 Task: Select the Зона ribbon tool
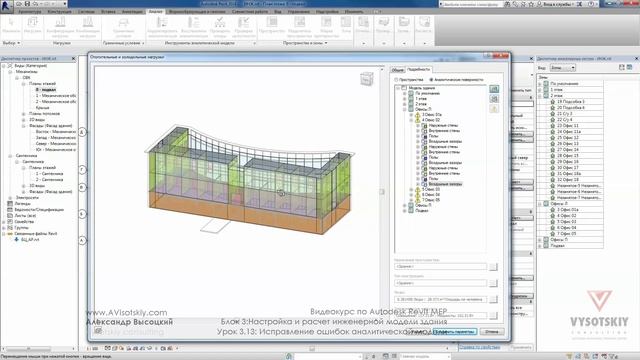pyautogui.click(x=346, y=24)
